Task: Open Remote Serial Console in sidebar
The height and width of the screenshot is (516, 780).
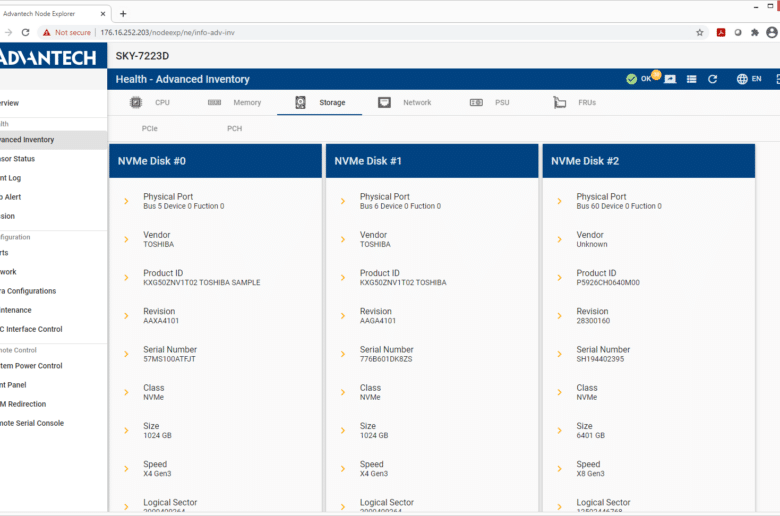Action: click(x=53, y=423)
